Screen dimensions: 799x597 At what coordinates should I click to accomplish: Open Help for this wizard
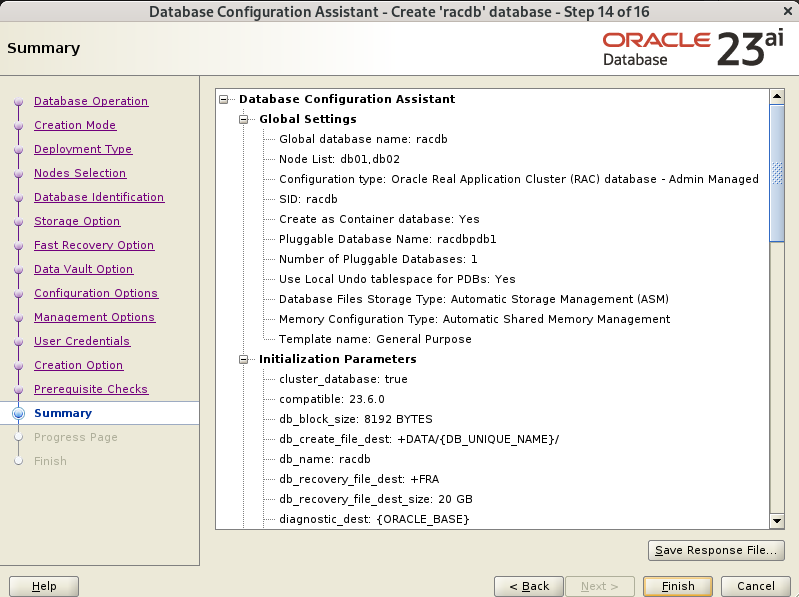click(44, 586)
